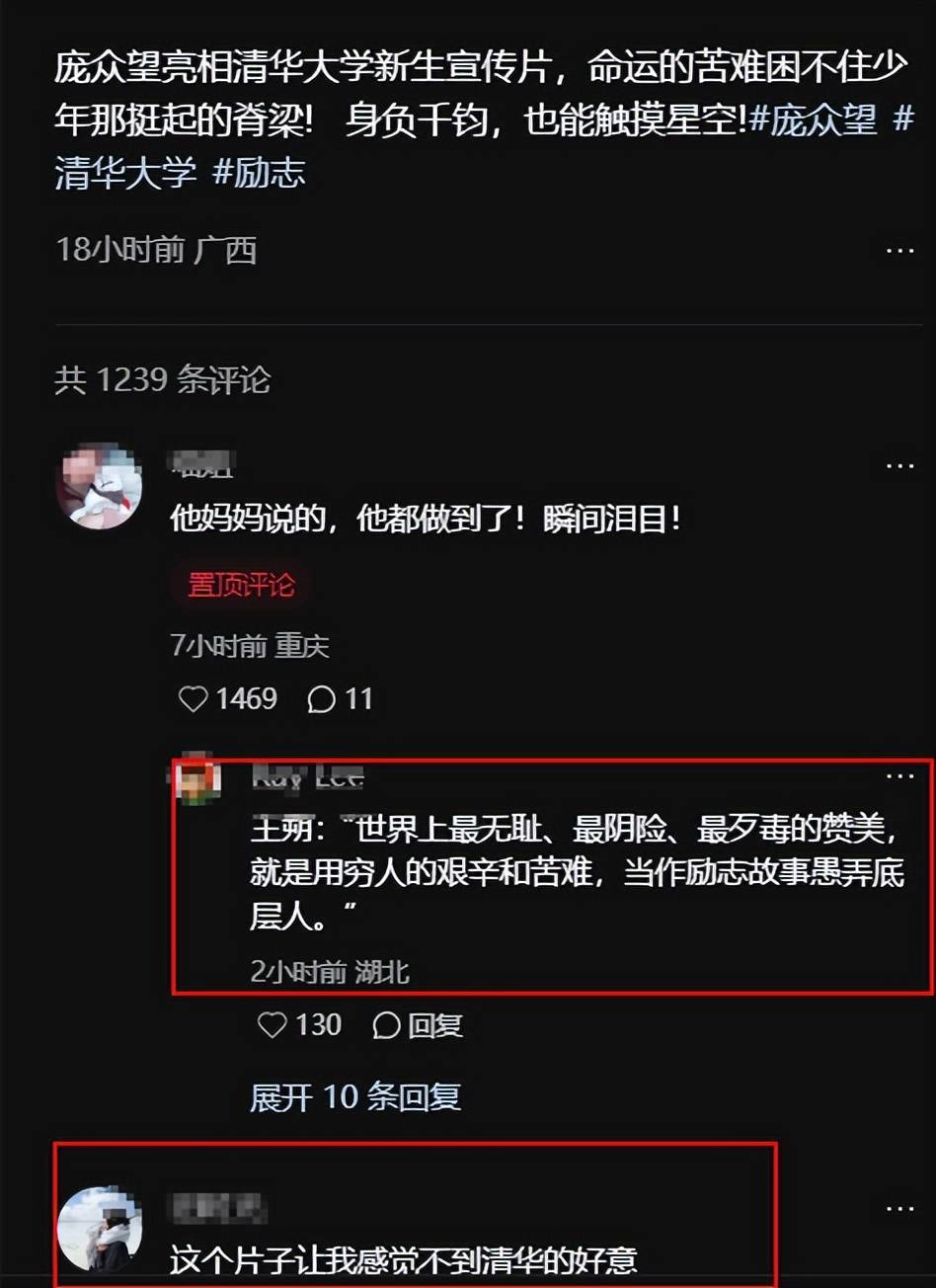The image size is (936, 1288).
Task: Like the reply with 130 likes
Action: pos(272,1025)
